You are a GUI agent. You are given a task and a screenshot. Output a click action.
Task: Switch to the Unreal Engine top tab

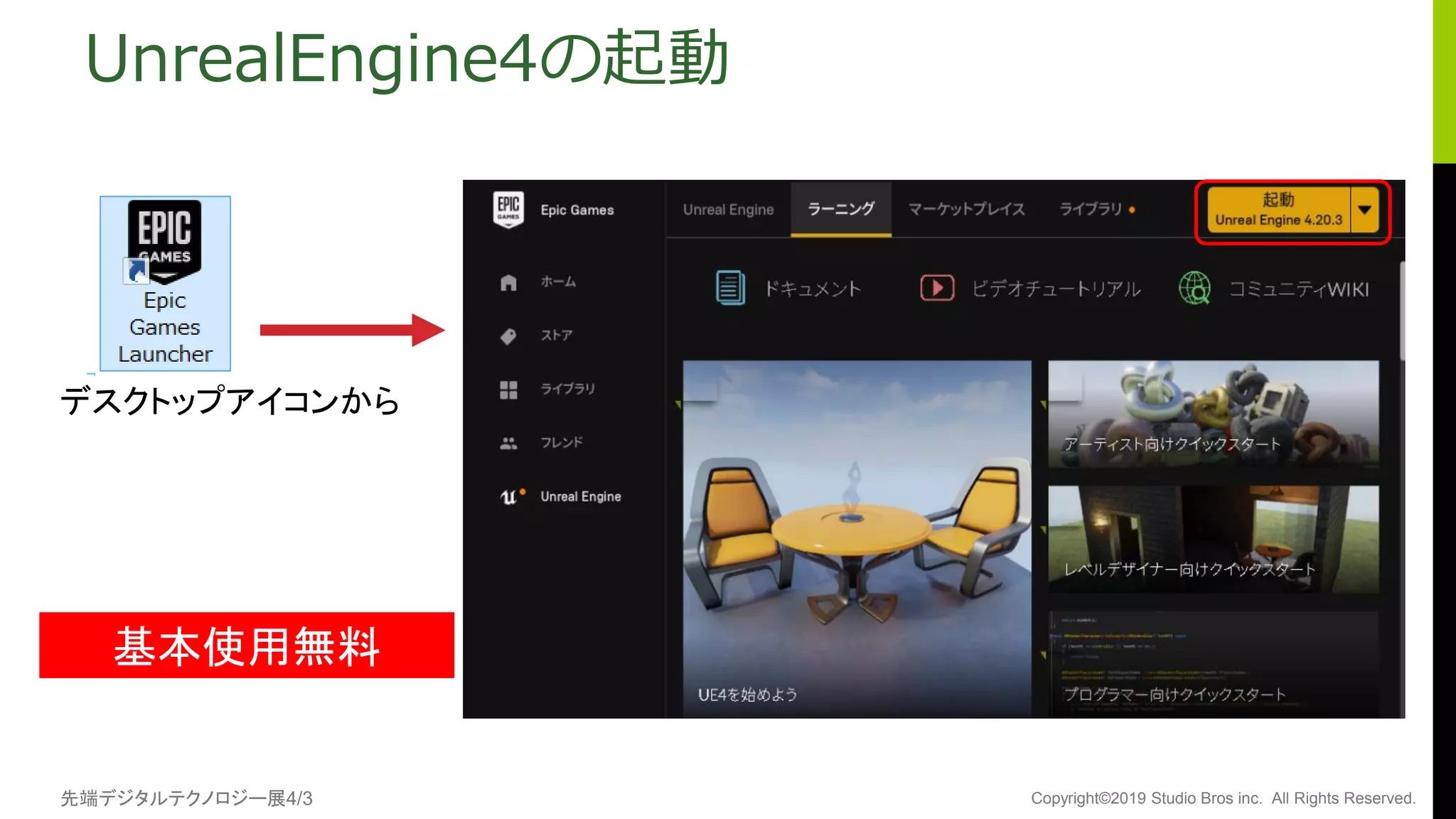pos(729,210)
